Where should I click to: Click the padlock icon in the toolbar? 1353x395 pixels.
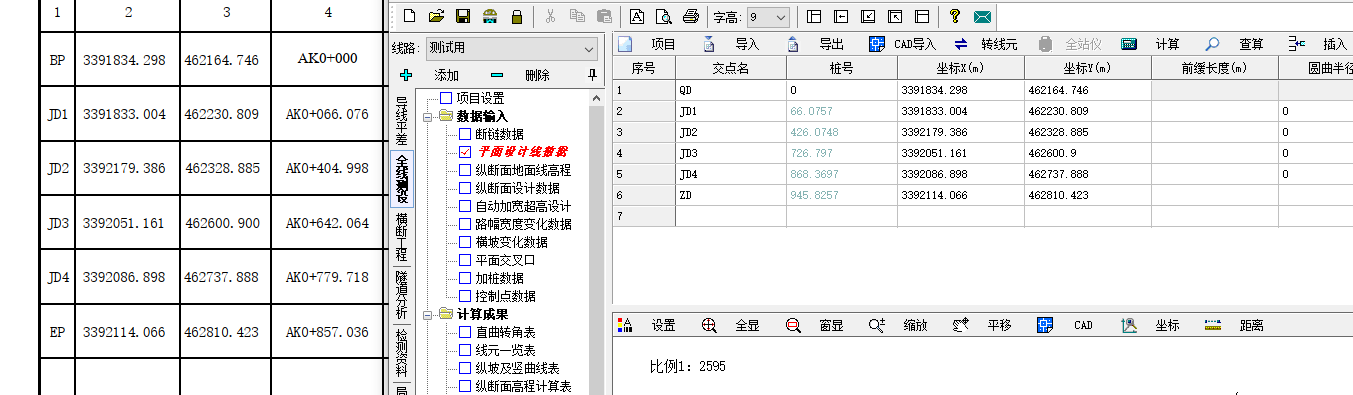point(517,17)
